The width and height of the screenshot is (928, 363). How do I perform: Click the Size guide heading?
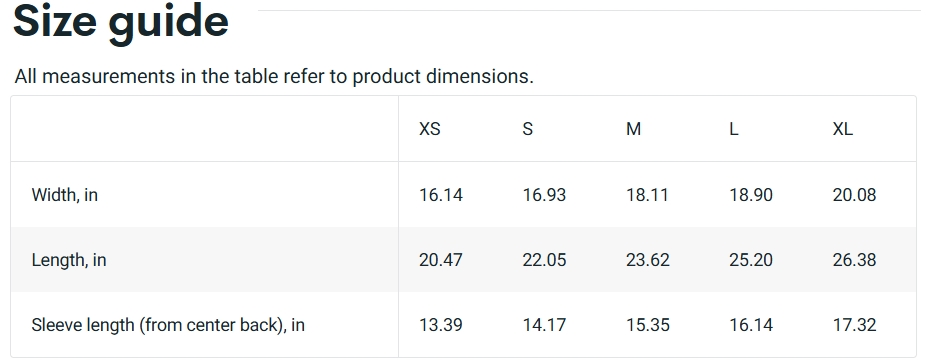click(121, 23)
